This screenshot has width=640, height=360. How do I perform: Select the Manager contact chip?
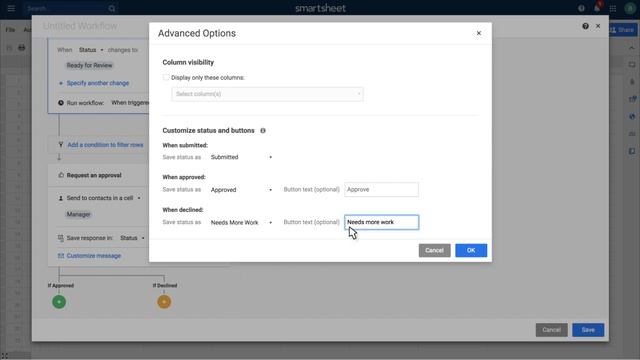[x=78, y=214]
